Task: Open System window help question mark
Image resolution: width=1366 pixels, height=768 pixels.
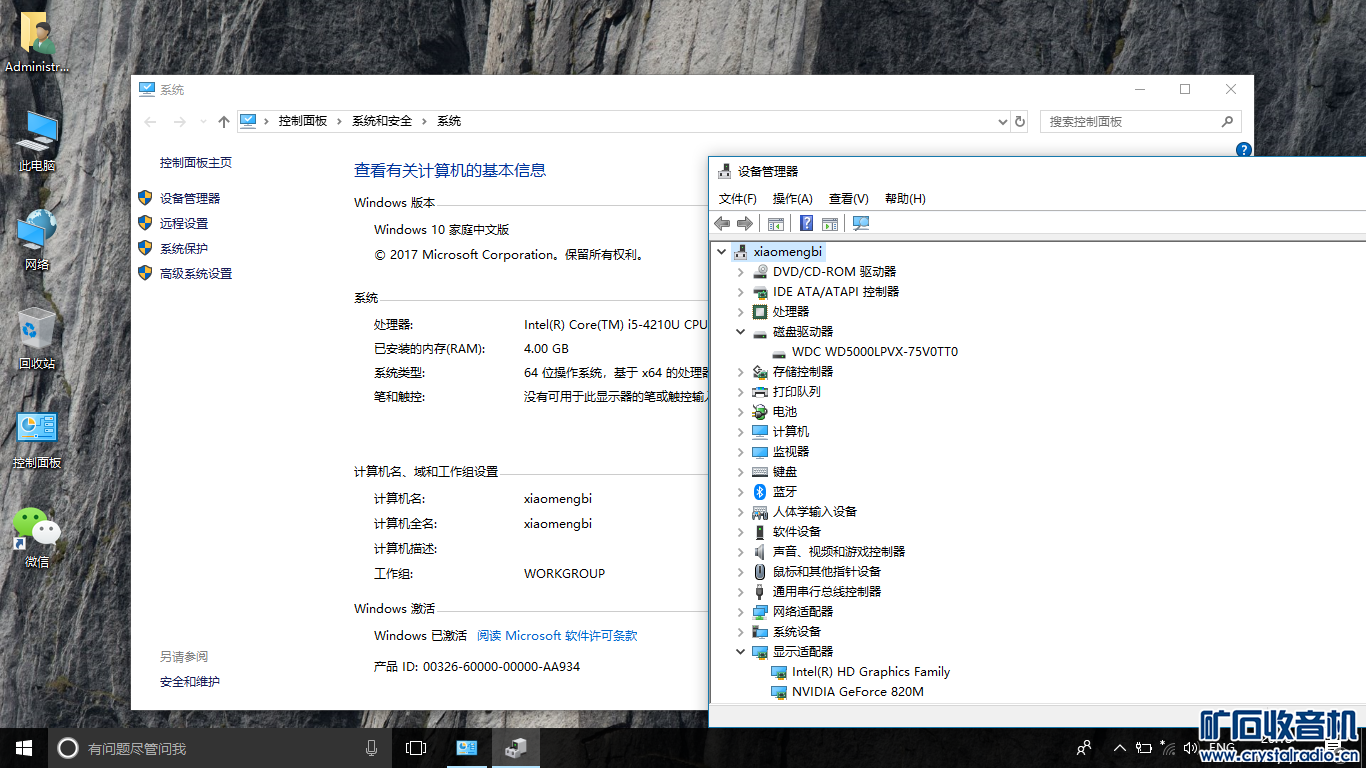Action: [1244, 150]
